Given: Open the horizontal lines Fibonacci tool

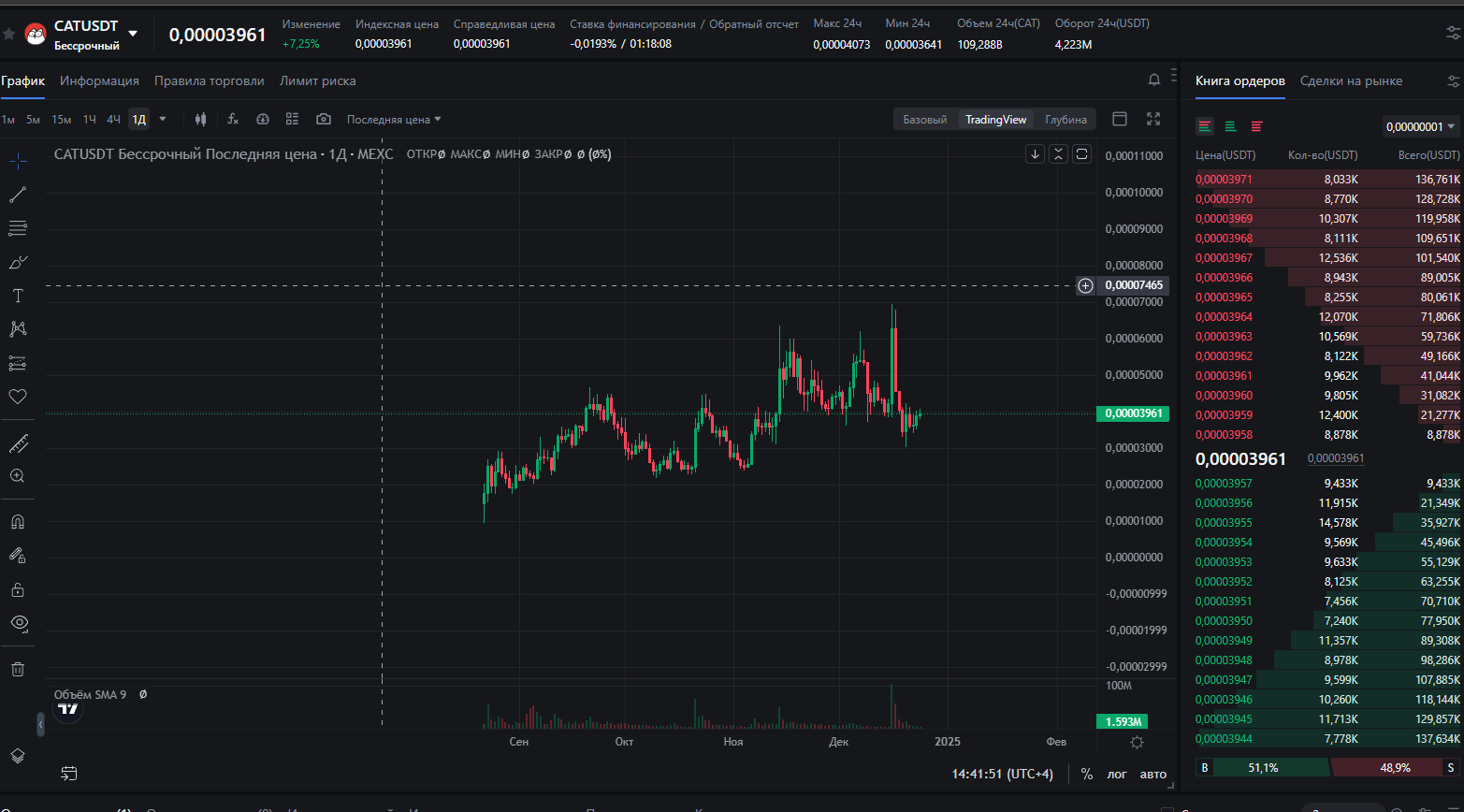Looking at the screenshot, I should [x=18, y=228].
